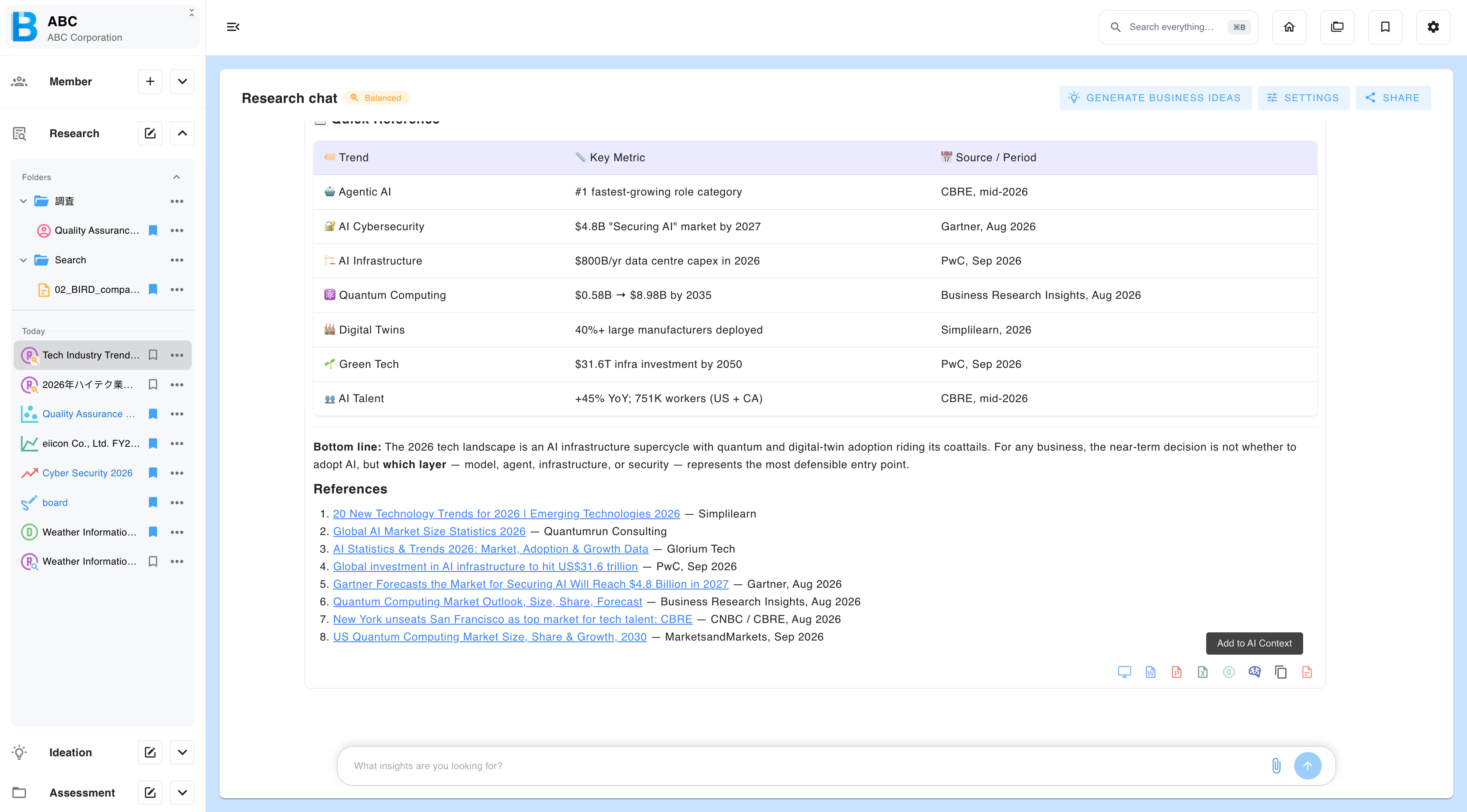Export the answer as a PowerPoint file

click(x=1177, y=672)
